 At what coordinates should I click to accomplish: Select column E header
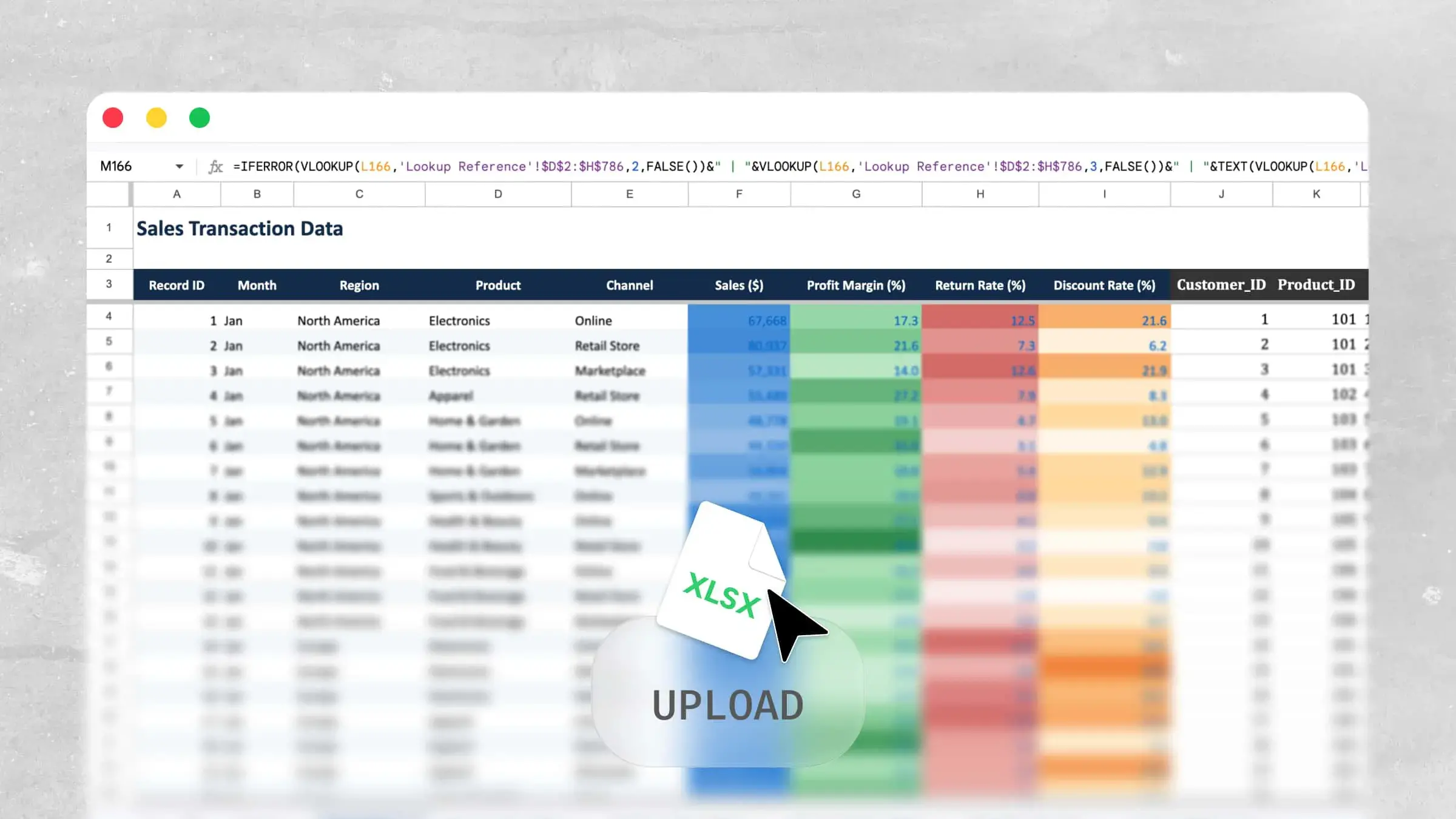point(630,194)
